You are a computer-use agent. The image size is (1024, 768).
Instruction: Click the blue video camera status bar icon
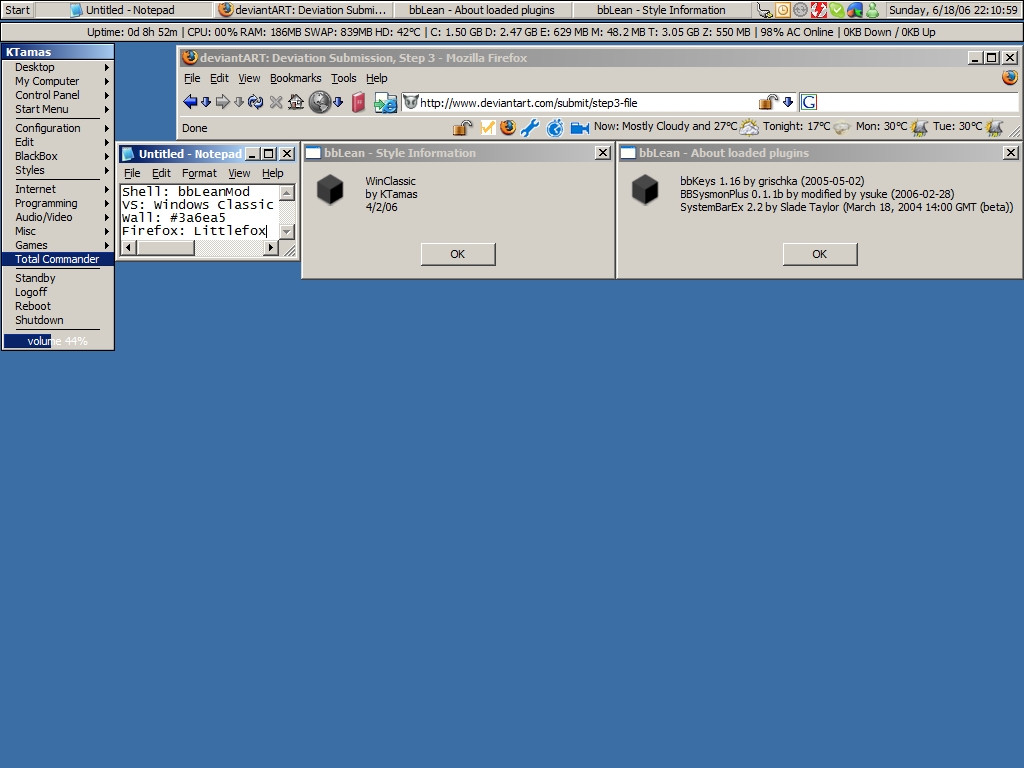pos(579,128)
